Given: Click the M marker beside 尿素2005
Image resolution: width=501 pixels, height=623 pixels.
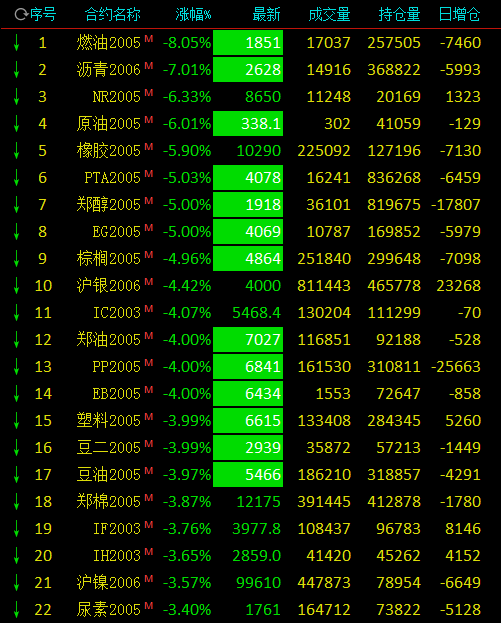Looking at the screenshot, I should (149, 606).
